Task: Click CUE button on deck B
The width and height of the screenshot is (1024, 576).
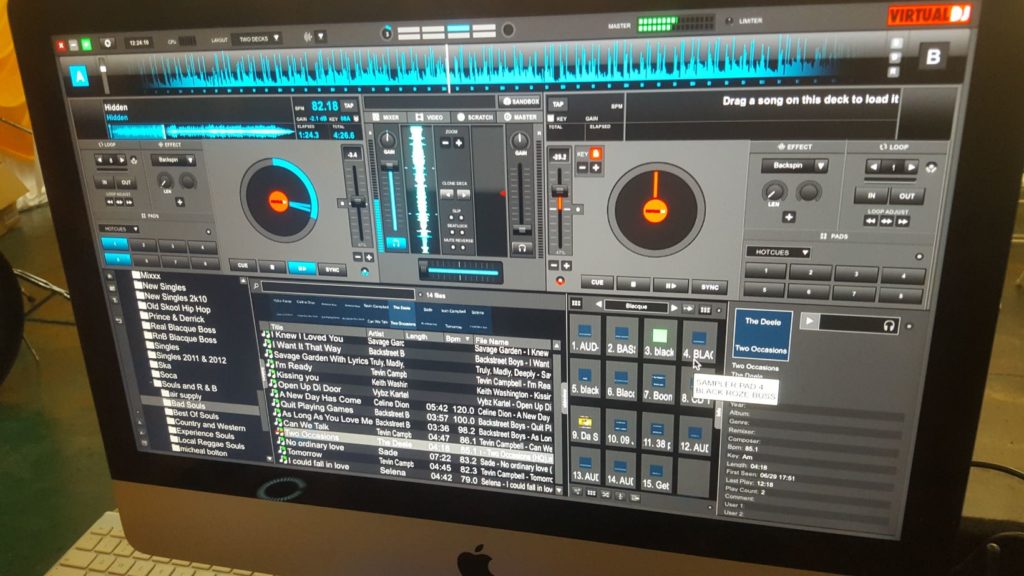Action: [597, 283]
